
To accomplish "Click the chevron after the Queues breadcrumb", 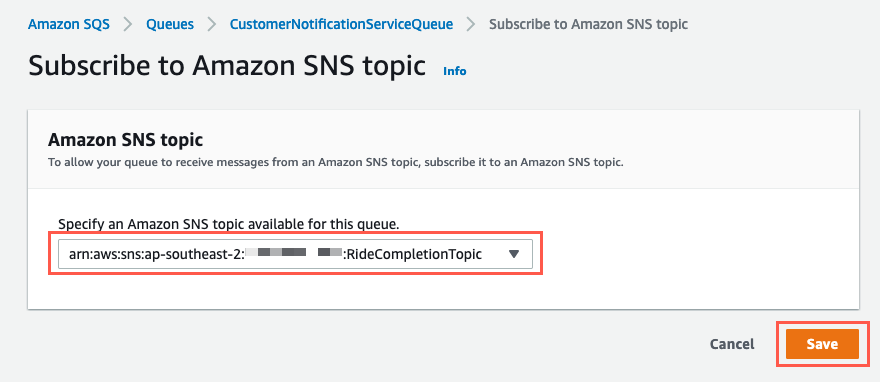I will pyautogui.click(x=212, y=24).
